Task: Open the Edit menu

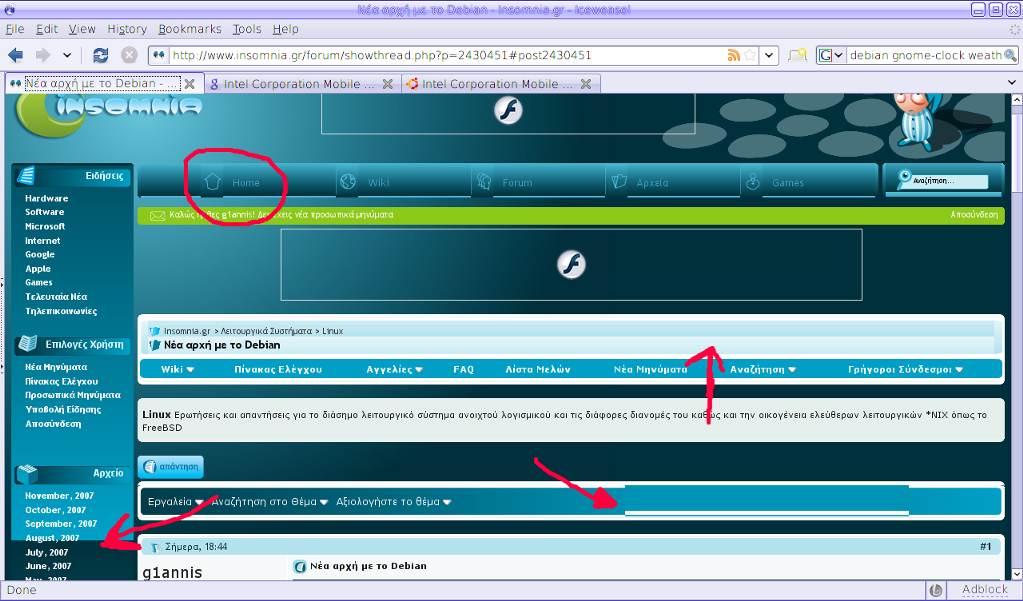Action: [47, 29]
